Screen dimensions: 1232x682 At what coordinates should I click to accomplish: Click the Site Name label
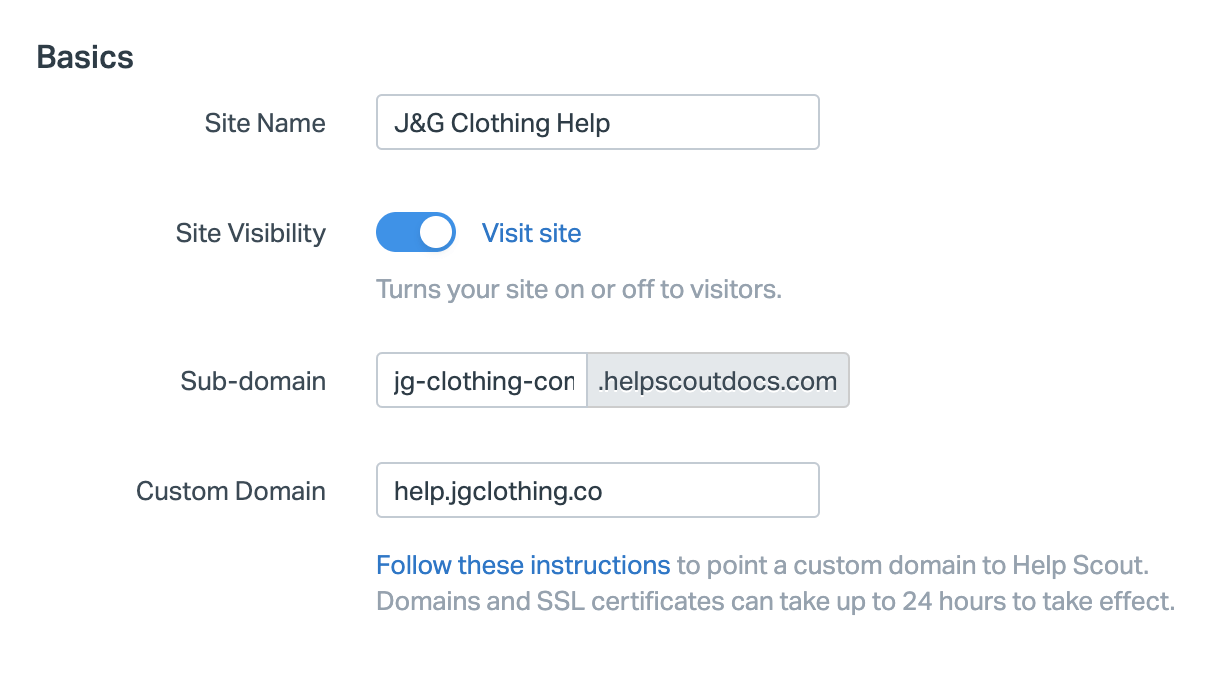click(x=265, y=123)
